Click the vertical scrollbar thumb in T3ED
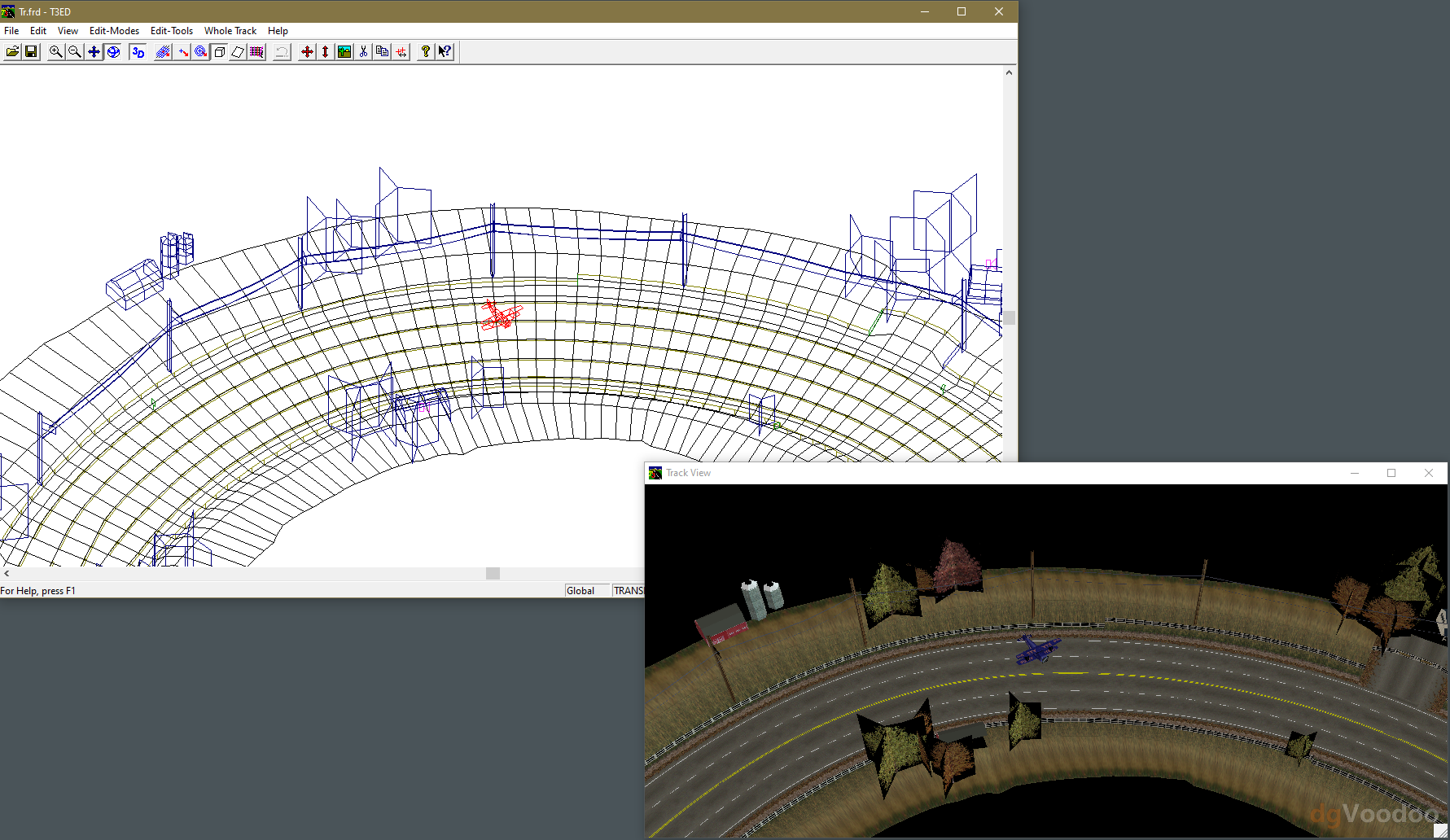 point(1010,317)
